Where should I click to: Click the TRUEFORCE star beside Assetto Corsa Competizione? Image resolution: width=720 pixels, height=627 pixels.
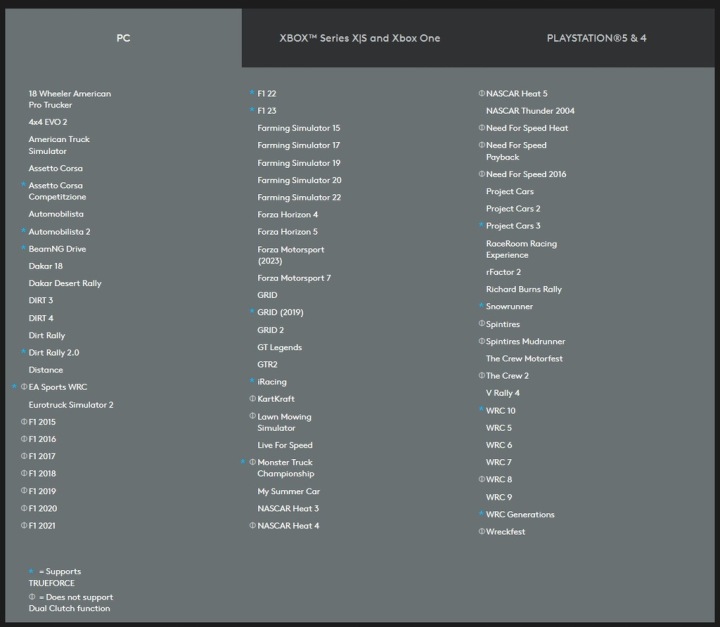click(x=23, y=185)
